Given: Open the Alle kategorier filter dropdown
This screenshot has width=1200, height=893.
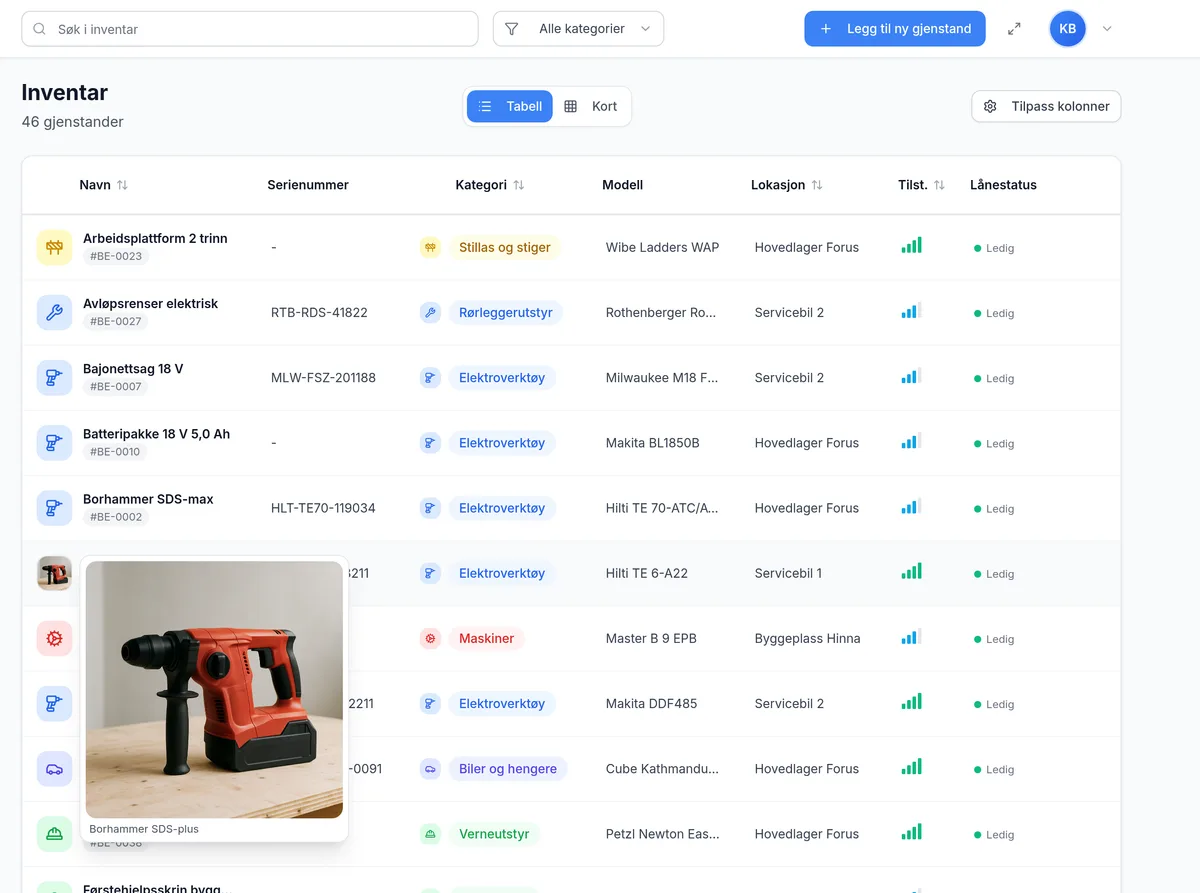Looking at the screenshot, I should 578,29.
